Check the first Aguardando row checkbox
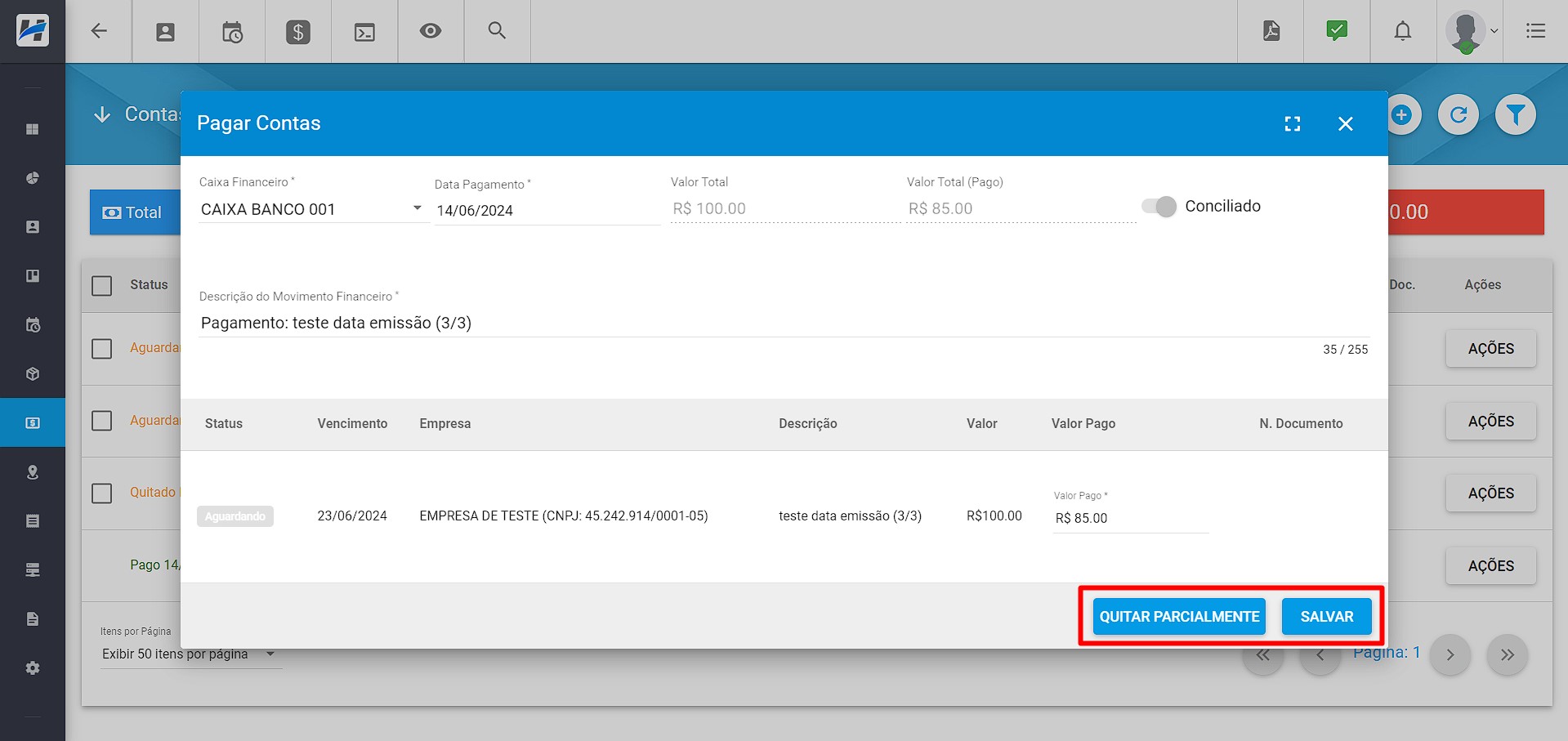Image resolution: width=1568 pixels, height=741 pixels. 102,349
